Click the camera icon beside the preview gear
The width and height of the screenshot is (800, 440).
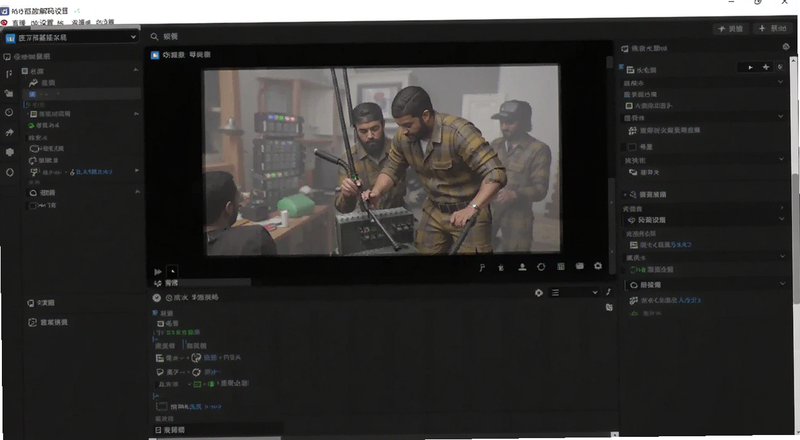click(x=580, y=266)
